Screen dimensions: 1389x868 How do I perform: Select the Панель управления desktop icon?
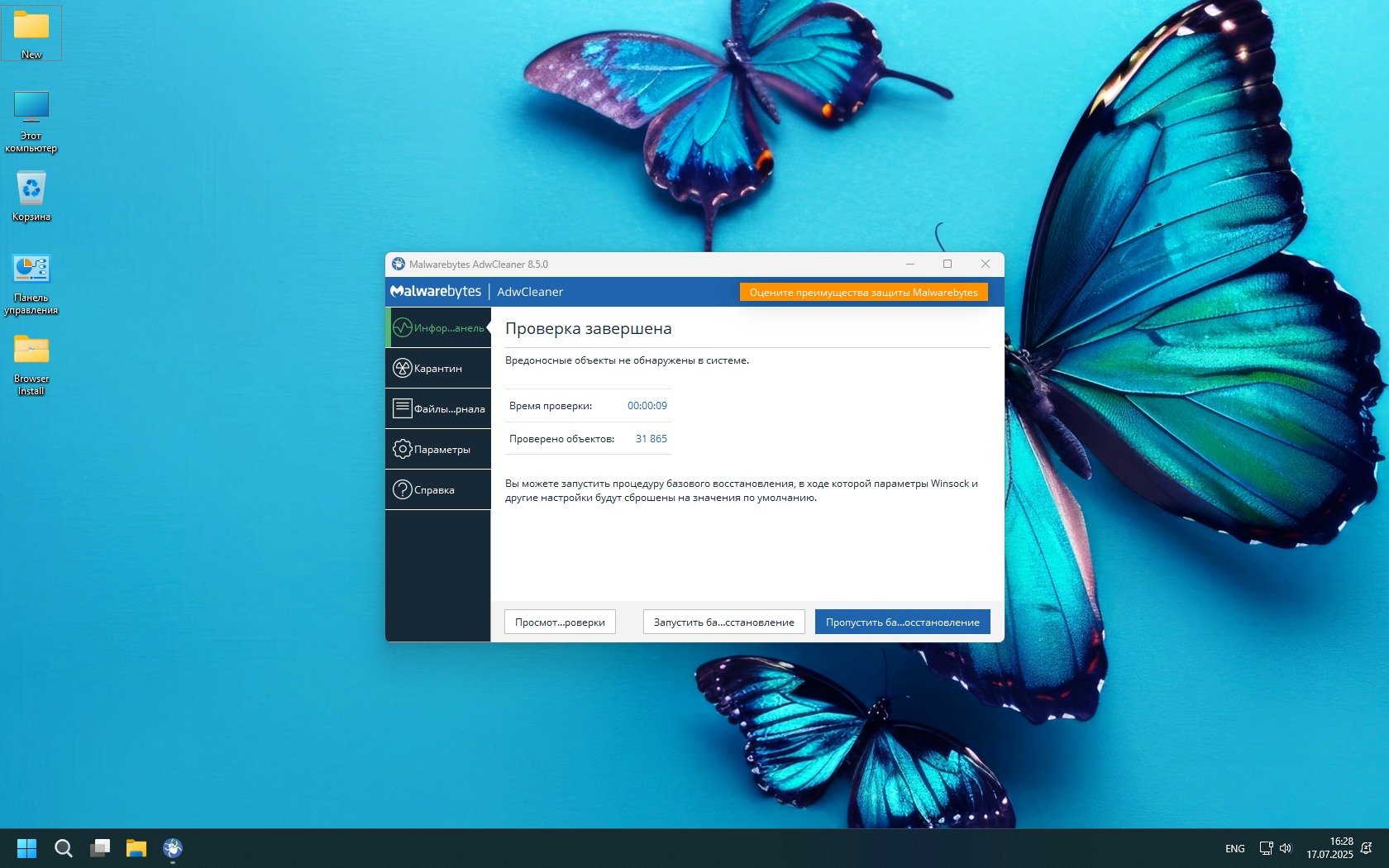pyautogui.click(x=31, y=283)
